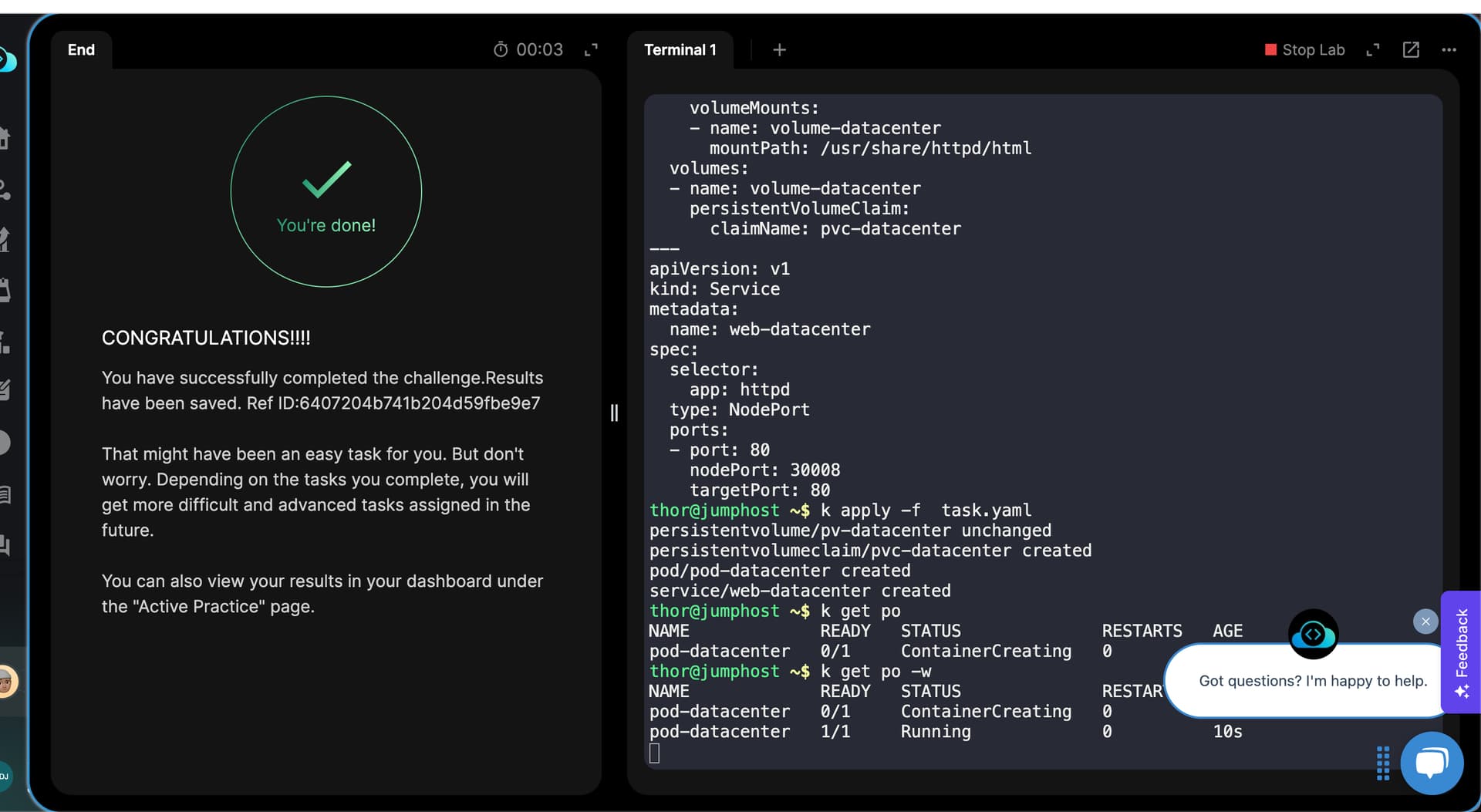The height and width of the screenshot is (812, 1481).
Task: Click the user avatar in the sidebar
Action: click(x=6, y=682)
